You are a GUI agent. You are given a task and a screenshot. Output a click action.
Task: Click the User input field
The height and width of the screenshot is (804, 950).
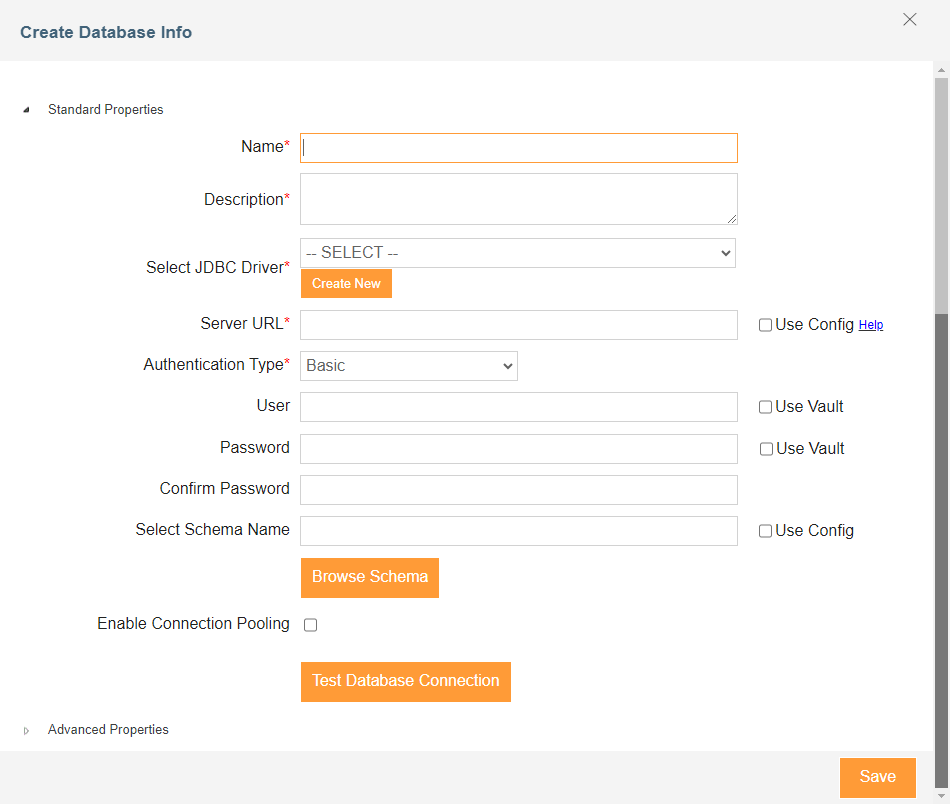pos(518,407)
